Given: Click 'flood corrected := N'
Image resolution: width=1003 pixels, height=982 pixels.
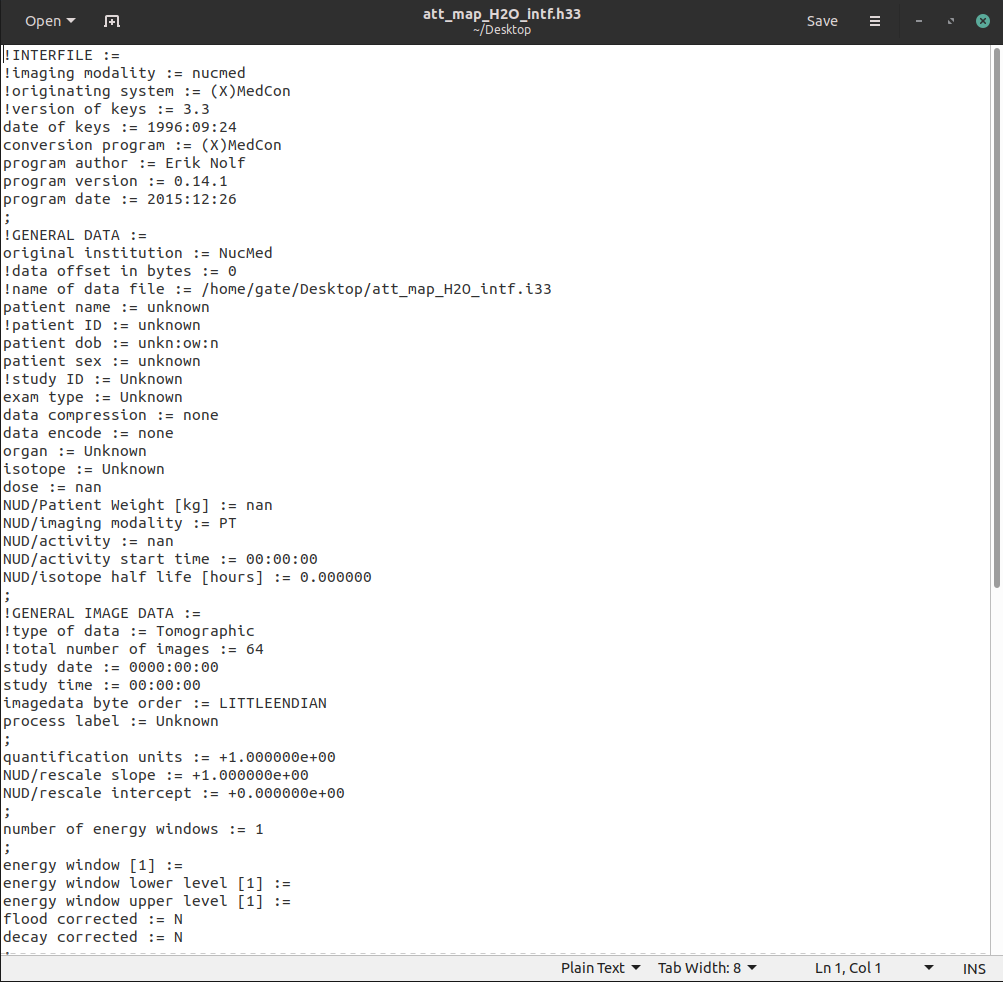Looking at the screenshot, I should click(93, 919).
